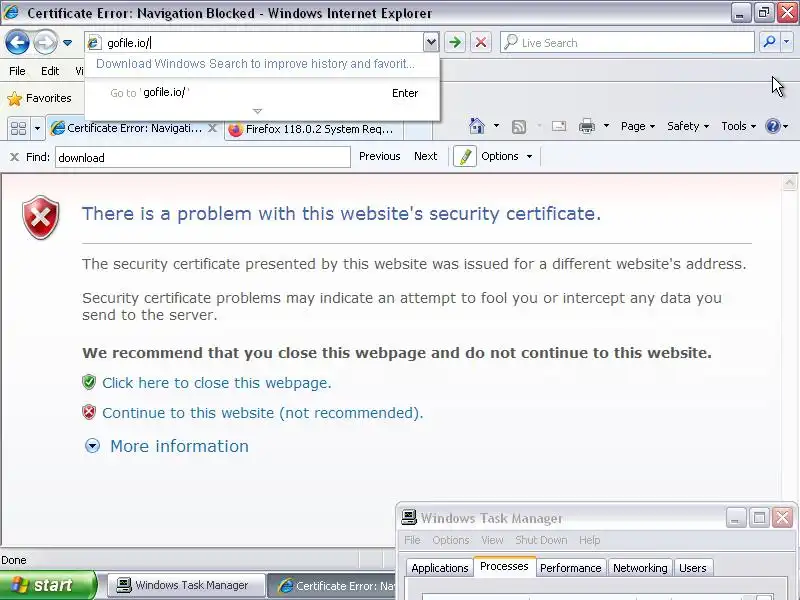
Task: Switch to the Certificate Error tab
Action: (x=134, y=129)
